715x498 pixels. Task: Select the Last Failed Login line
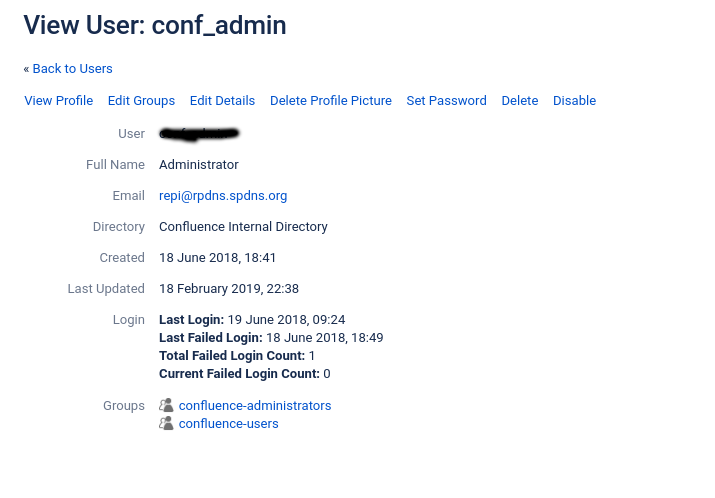click(271, 338)
